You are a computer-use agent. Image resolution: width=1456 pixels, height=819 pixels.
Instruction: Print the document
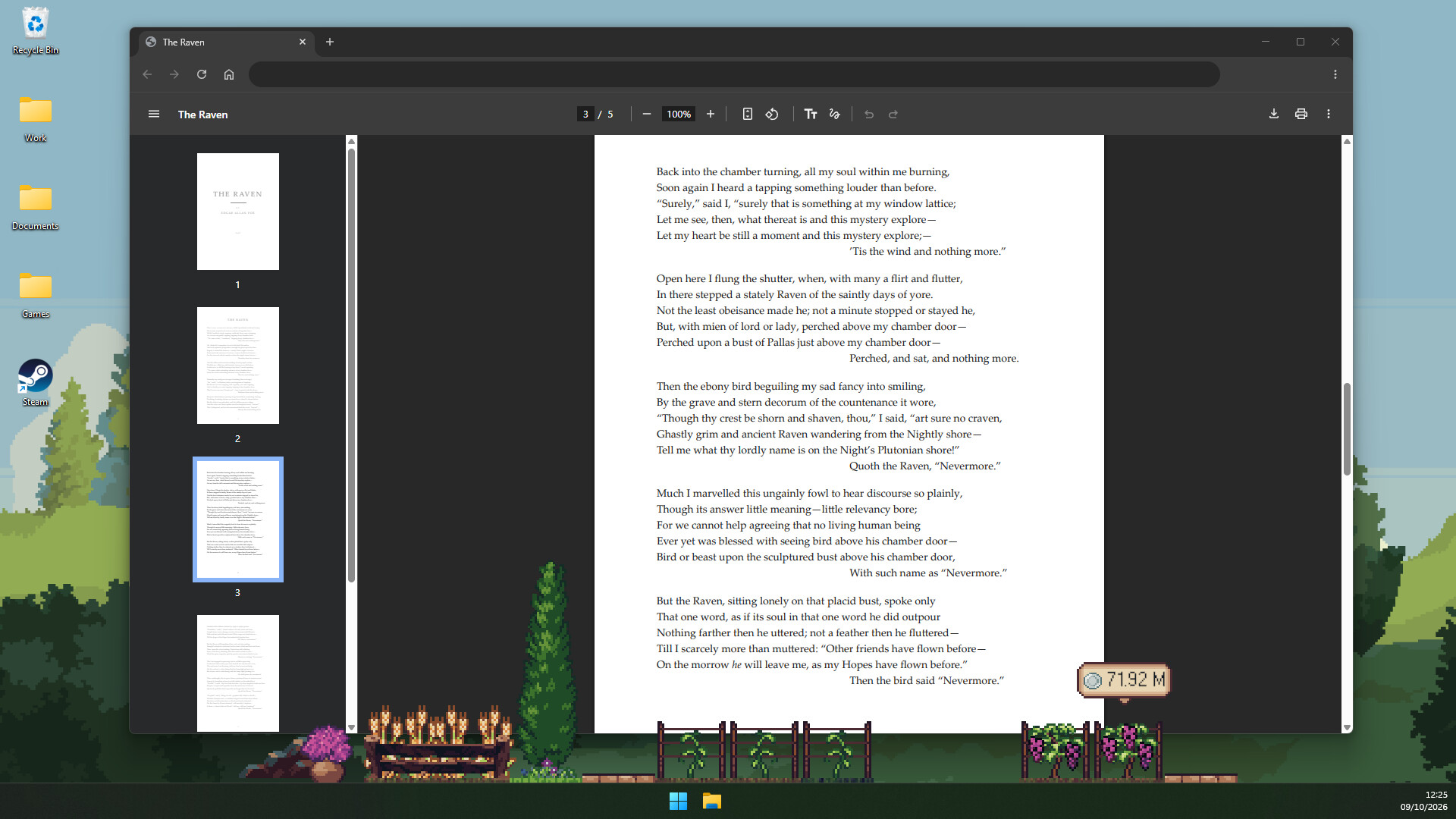(x=1301, y=114)
